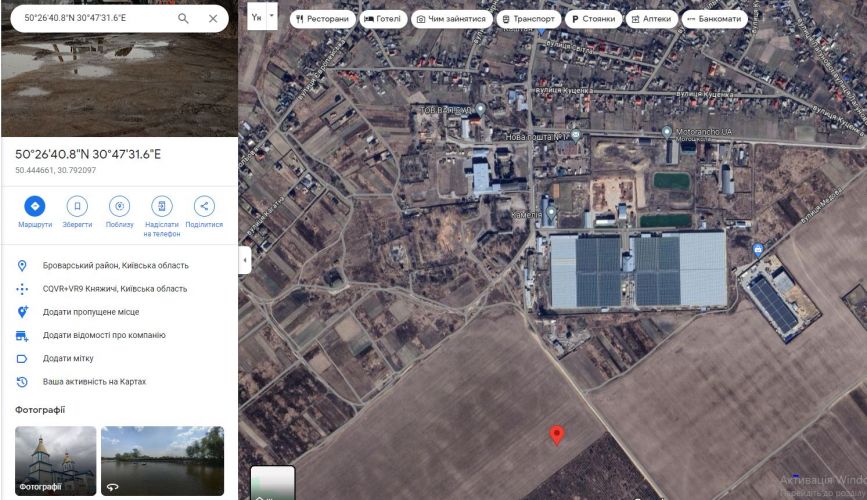Open Маршрути directions button
Screen dimensions: 867x500
pyautogui.click(x=35, y=206)
